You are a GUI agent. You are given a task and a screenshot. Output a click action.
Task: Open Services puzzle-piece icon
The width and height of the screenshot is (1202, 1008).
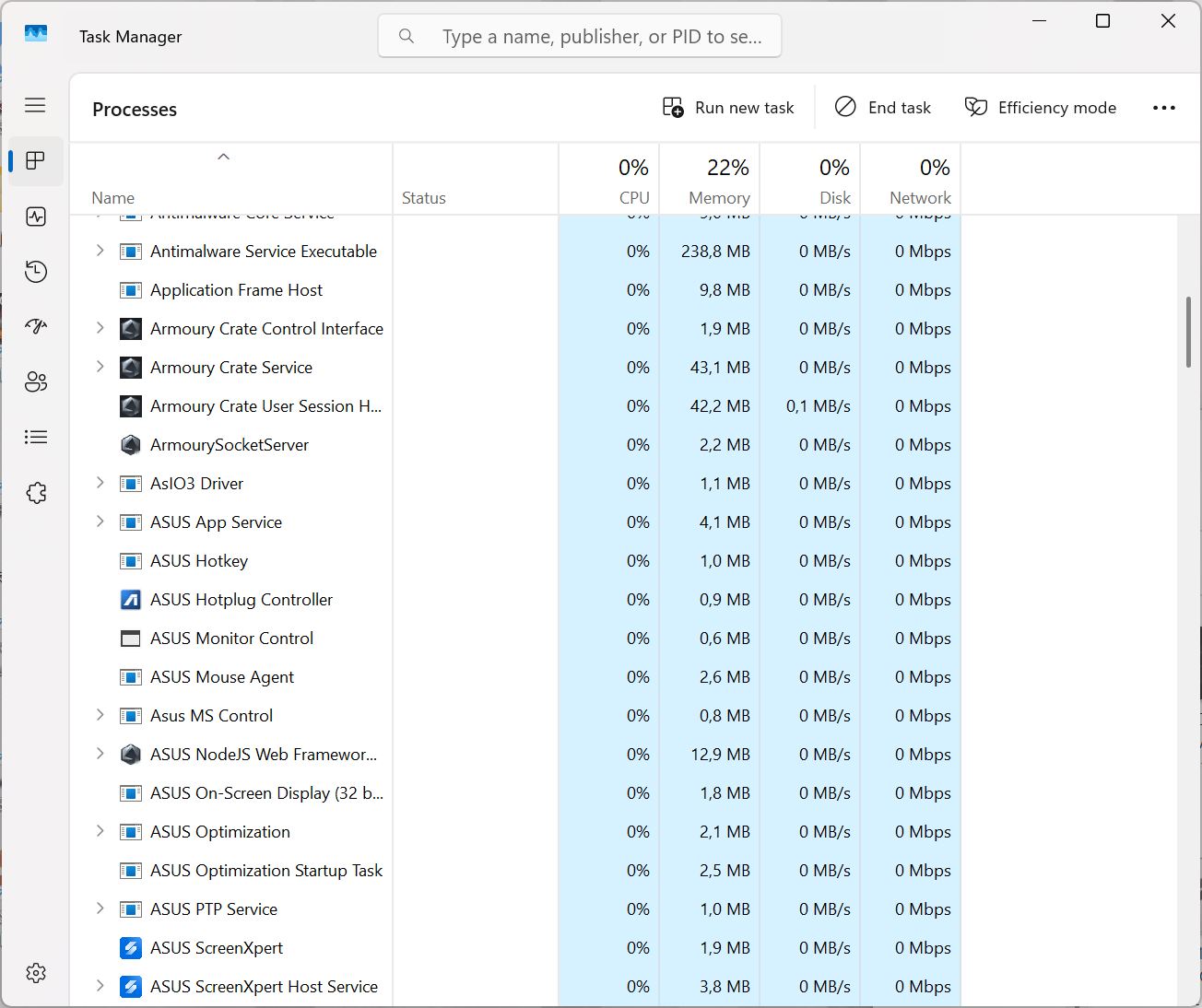point(36,493)
